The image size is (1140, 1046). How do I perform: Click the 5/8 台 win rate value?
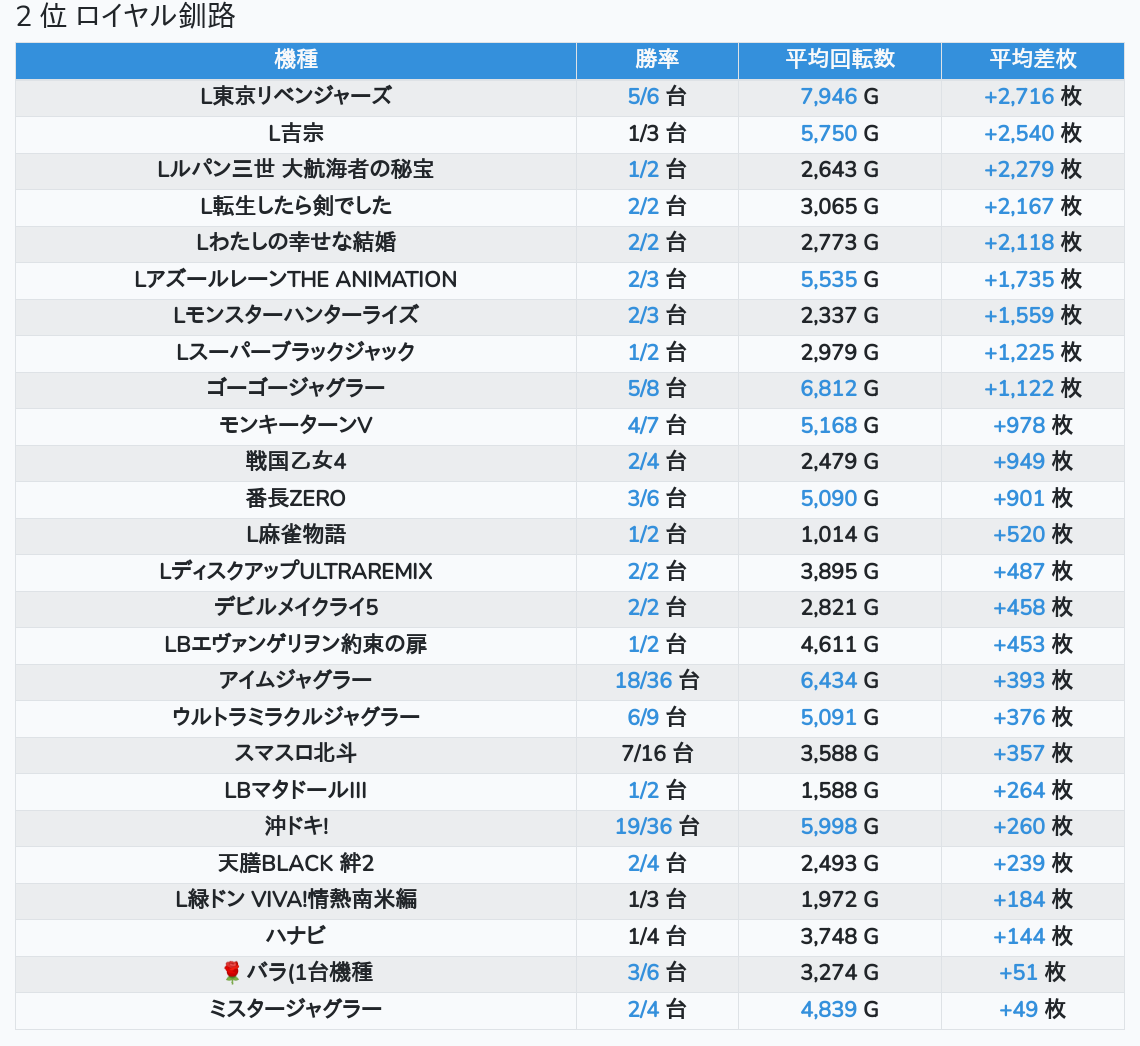tap(657, 389)
